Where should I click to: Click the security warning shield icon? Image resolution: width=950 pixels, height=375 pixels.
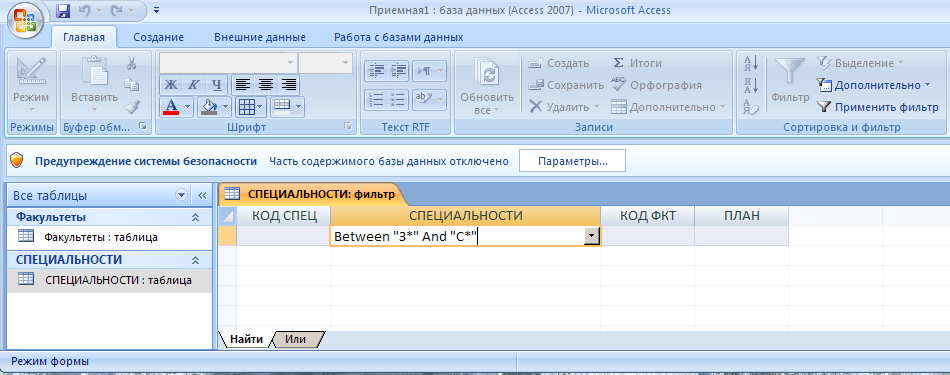18,161
